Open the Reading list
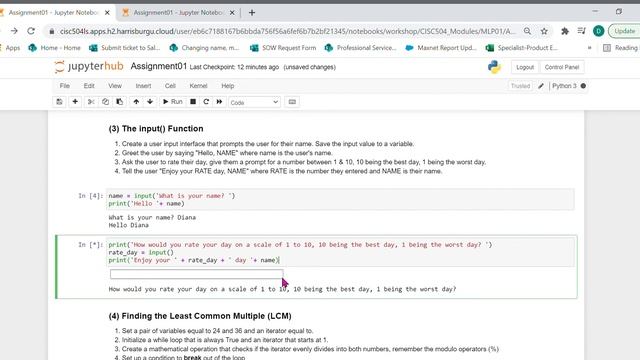This screenshot has width=640, height=360. [x=621, y=48]
